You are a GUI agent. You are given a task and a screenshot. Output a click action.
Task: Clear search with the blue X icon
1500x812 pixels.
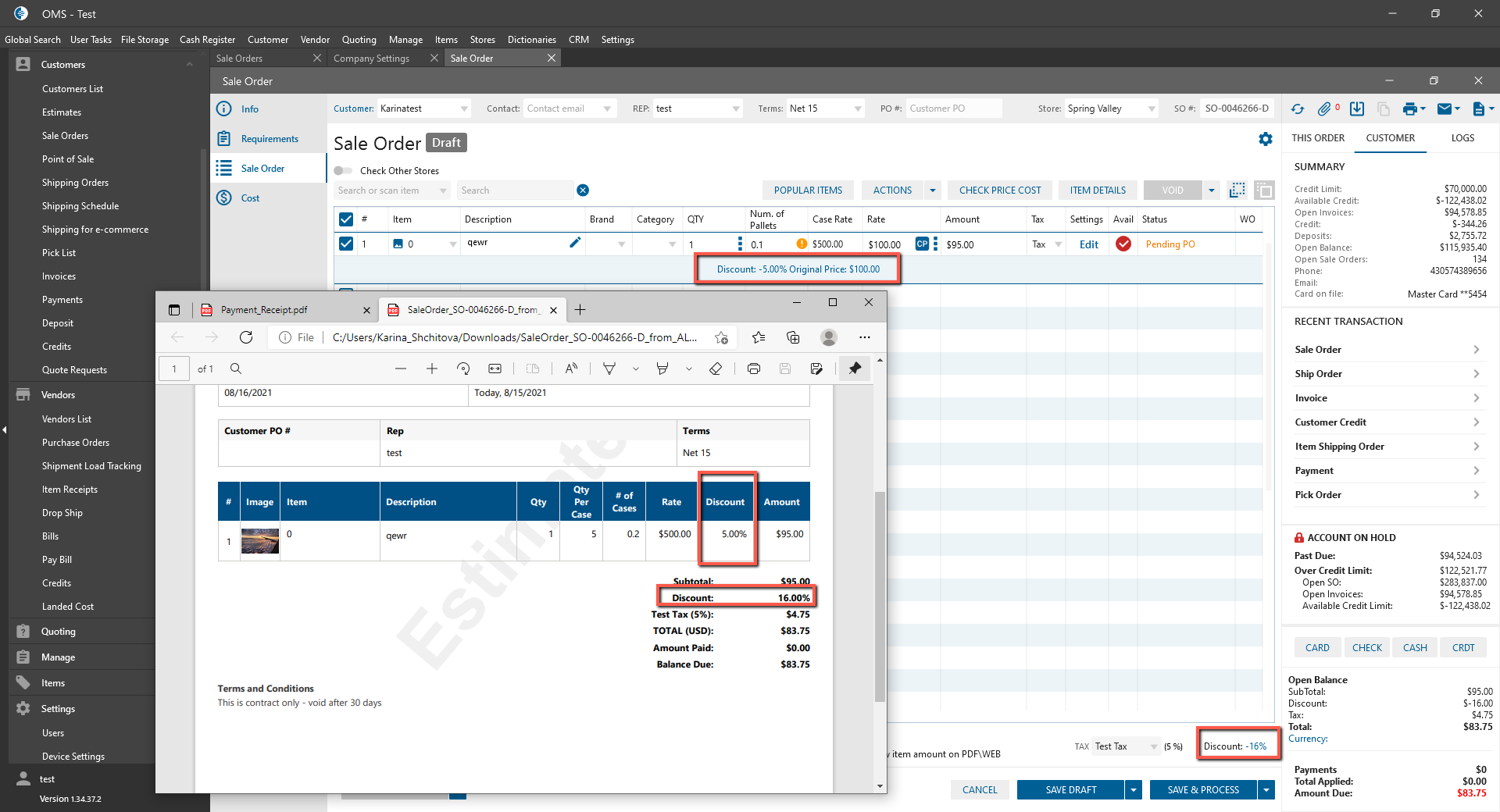click(583, 191)
